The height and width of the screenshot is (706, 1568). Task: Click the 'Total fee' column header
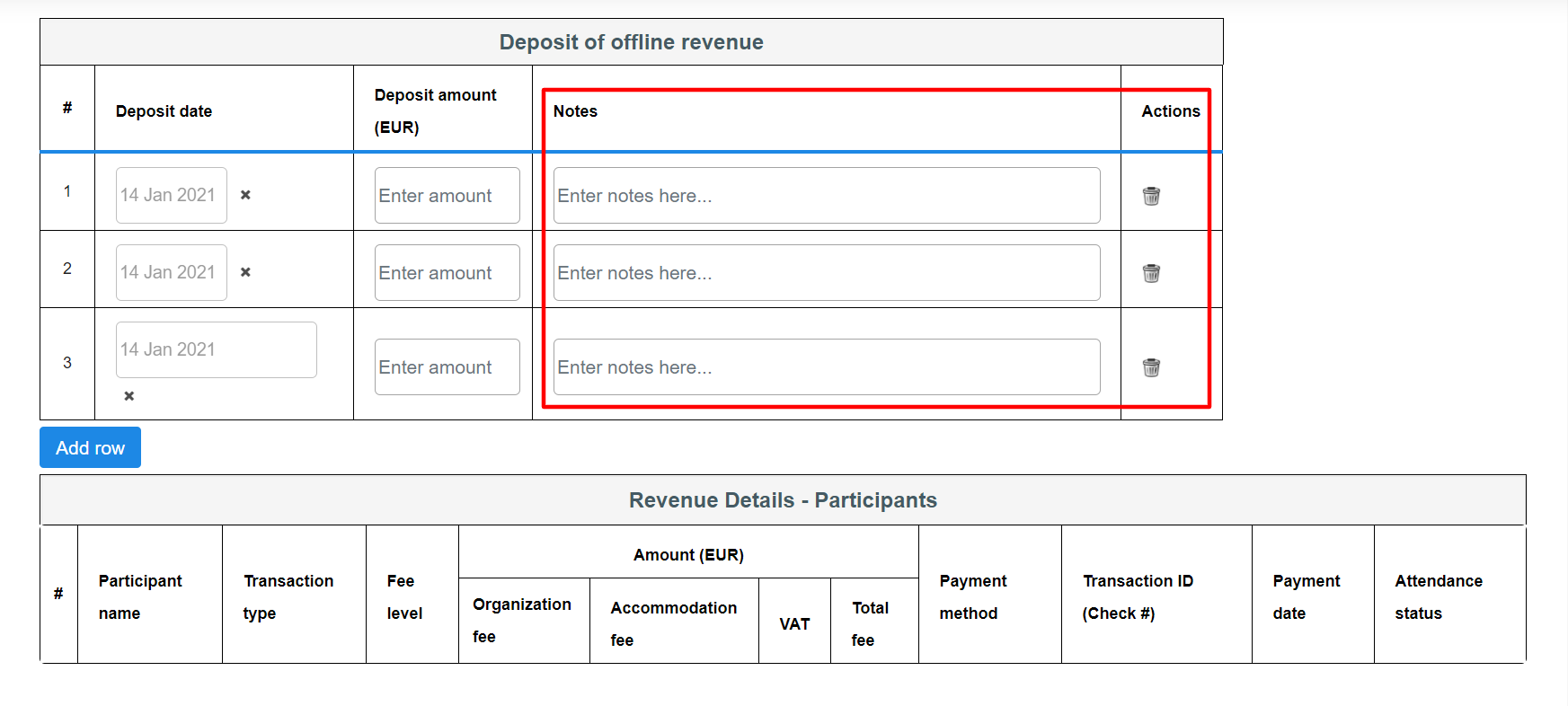click(x=870, y=624)
